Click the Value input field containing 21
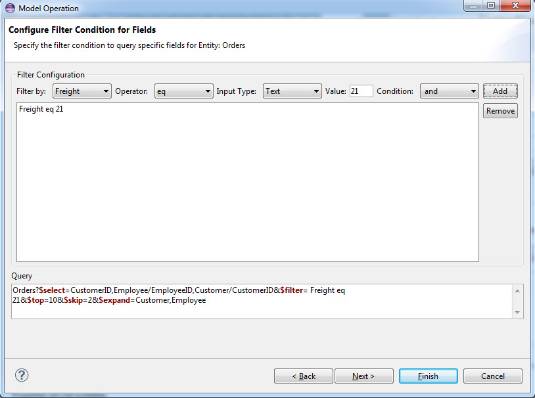This screenshot has width=535, height=398. pyautogui.click(x=361, y=91)
